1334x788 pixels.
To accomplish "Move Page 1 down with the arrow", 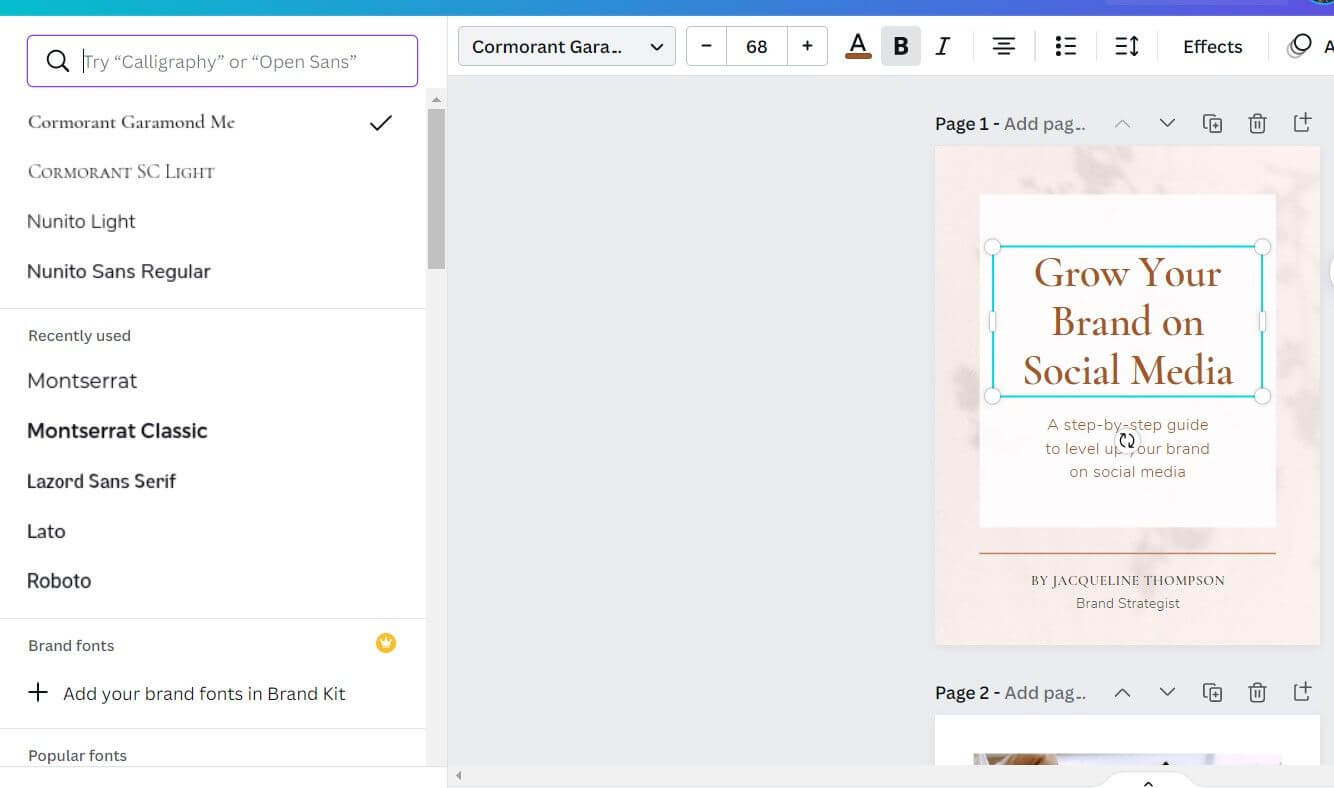I will (x=1167, y=122).
